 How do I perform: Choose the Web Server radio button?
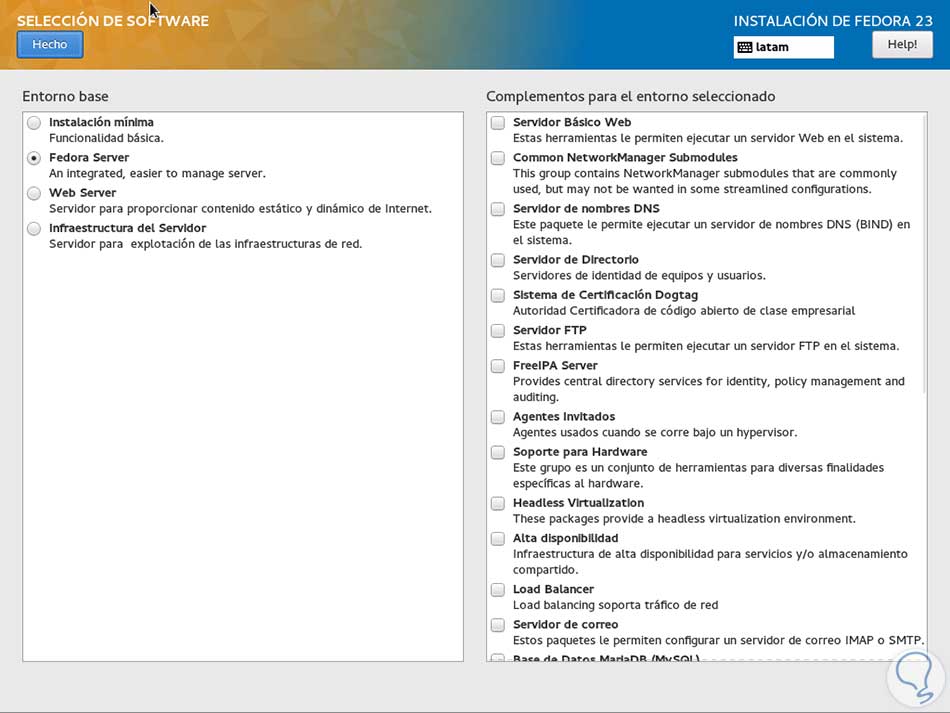tap(34, 193)
